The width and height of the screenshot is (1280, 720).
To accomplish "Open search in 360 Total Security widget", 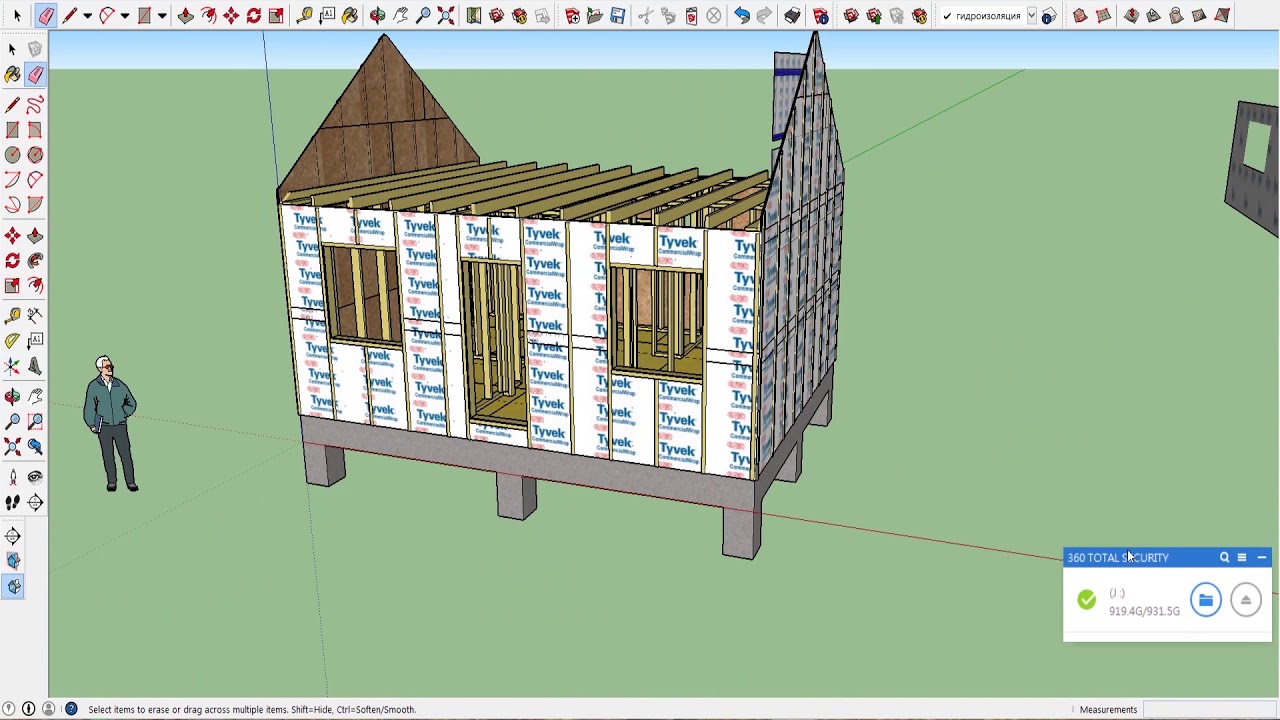I will (1224, 557).
